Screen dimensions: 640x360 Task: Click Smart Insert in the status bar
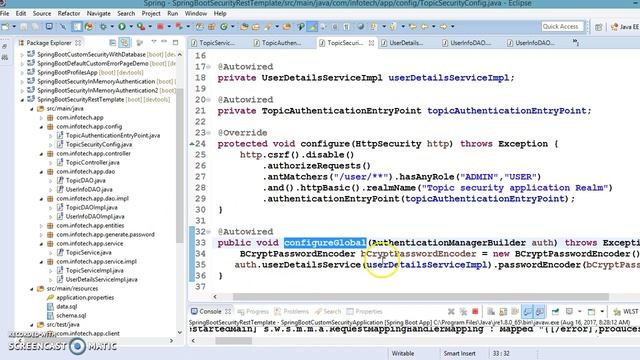[459, 353]
